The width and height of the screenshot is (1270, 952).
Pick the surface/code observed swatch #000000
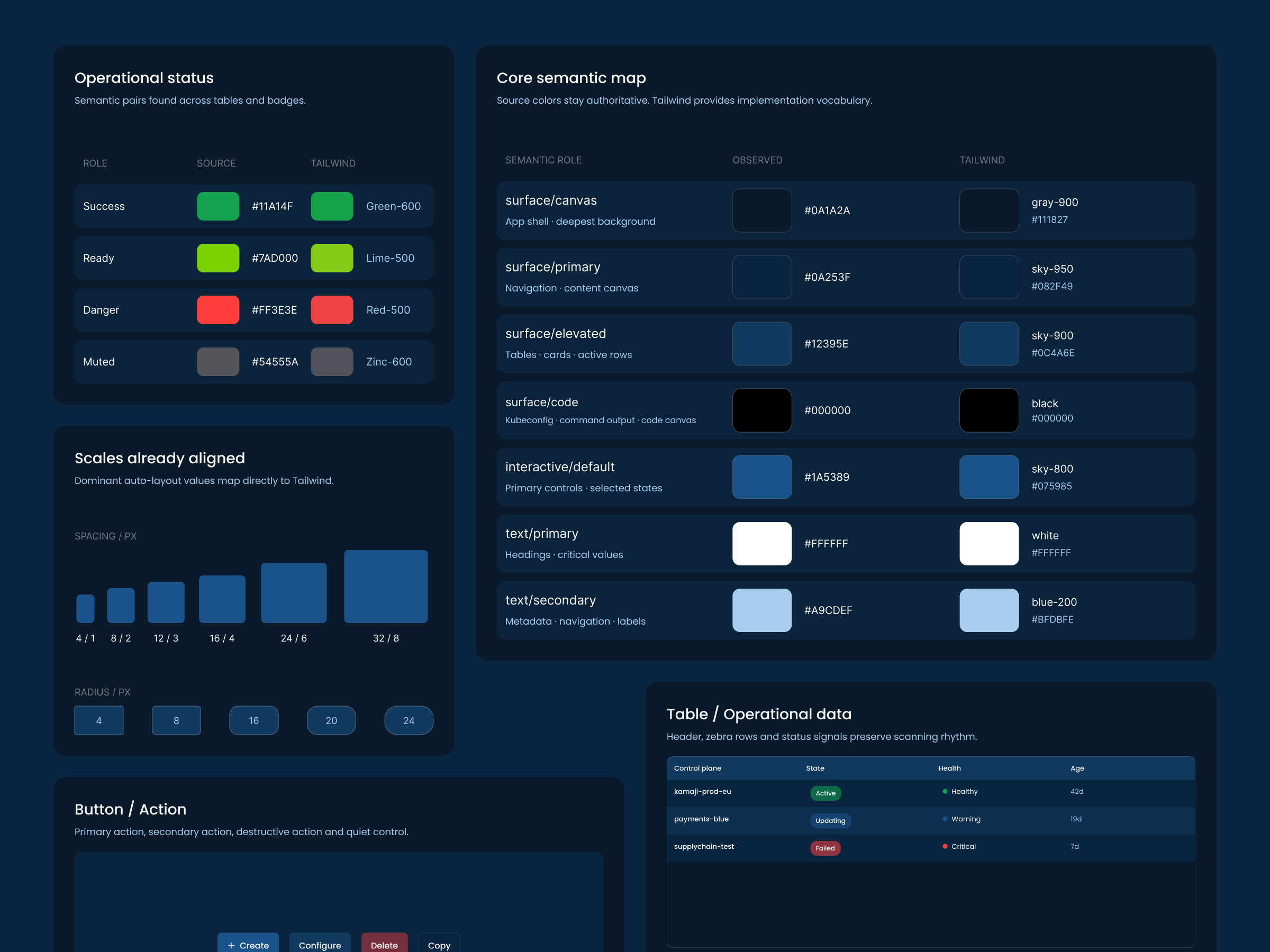(762, 410)
